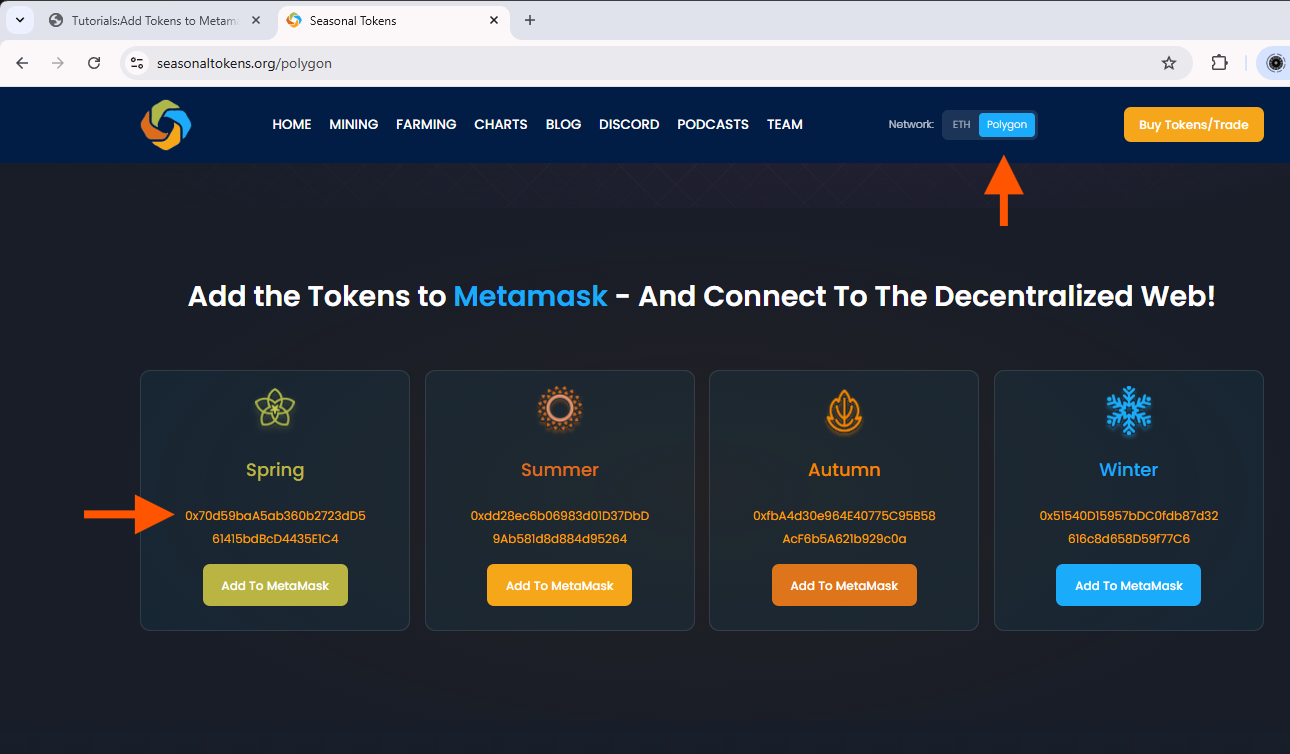Image resolution: width=1290 pixels, height=754 pixels.
Task: Go back to the previous page
Action: [22, 63]
